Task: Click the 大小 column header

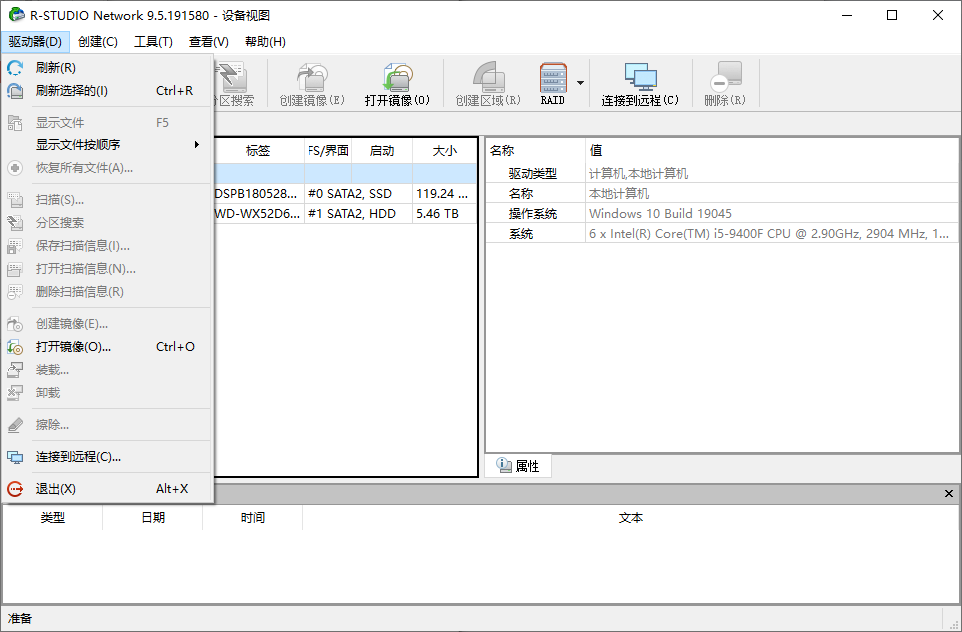Action: [444, 150]
